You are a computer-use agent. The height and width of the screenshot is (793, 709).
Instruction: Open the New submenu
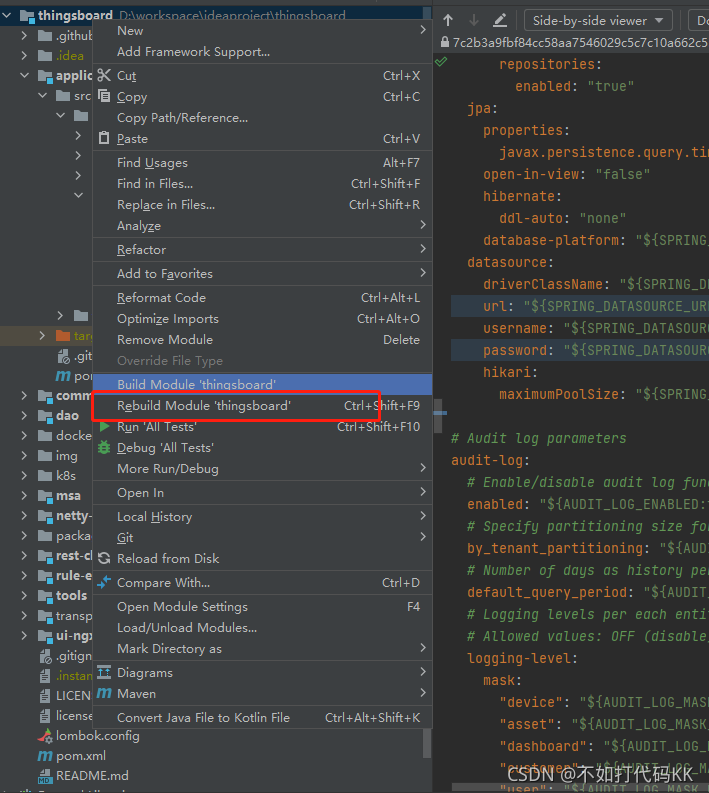262,31
